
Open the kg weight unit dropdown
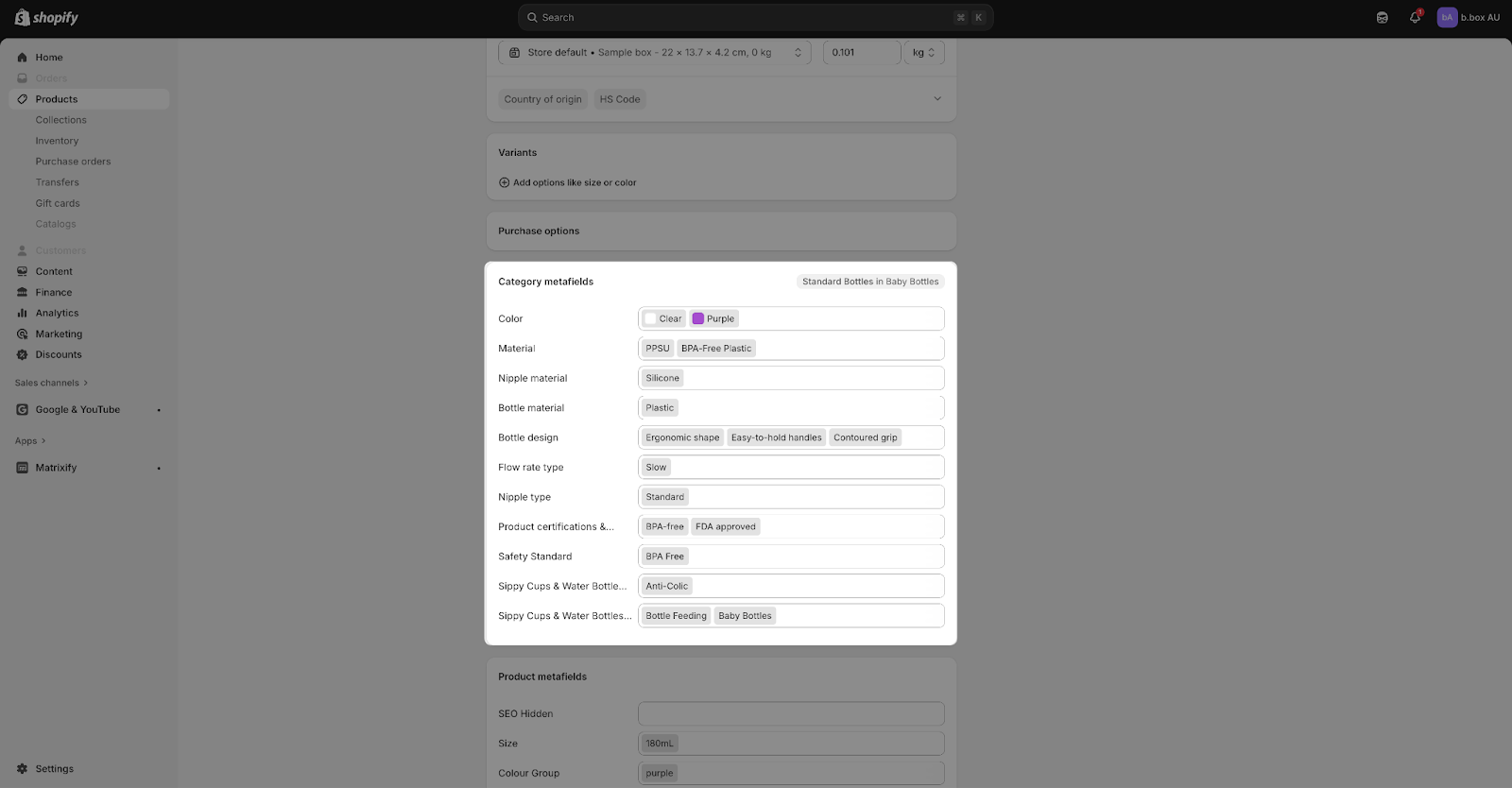[x=923, y=53]
